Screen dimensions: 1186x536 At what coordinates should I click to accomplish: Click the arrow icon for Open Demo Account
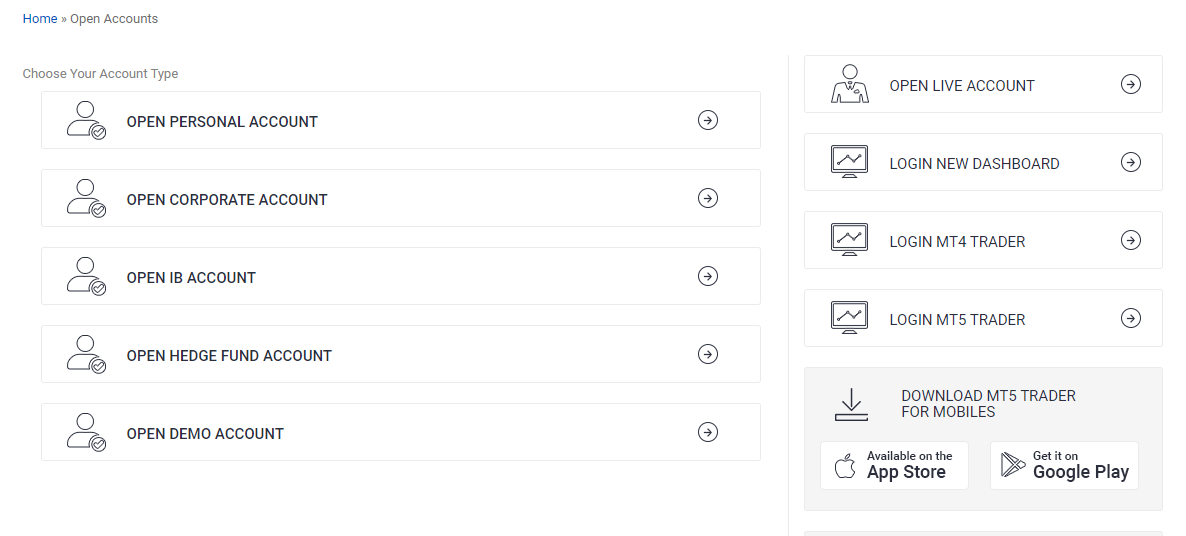click(x=707, y=432)
